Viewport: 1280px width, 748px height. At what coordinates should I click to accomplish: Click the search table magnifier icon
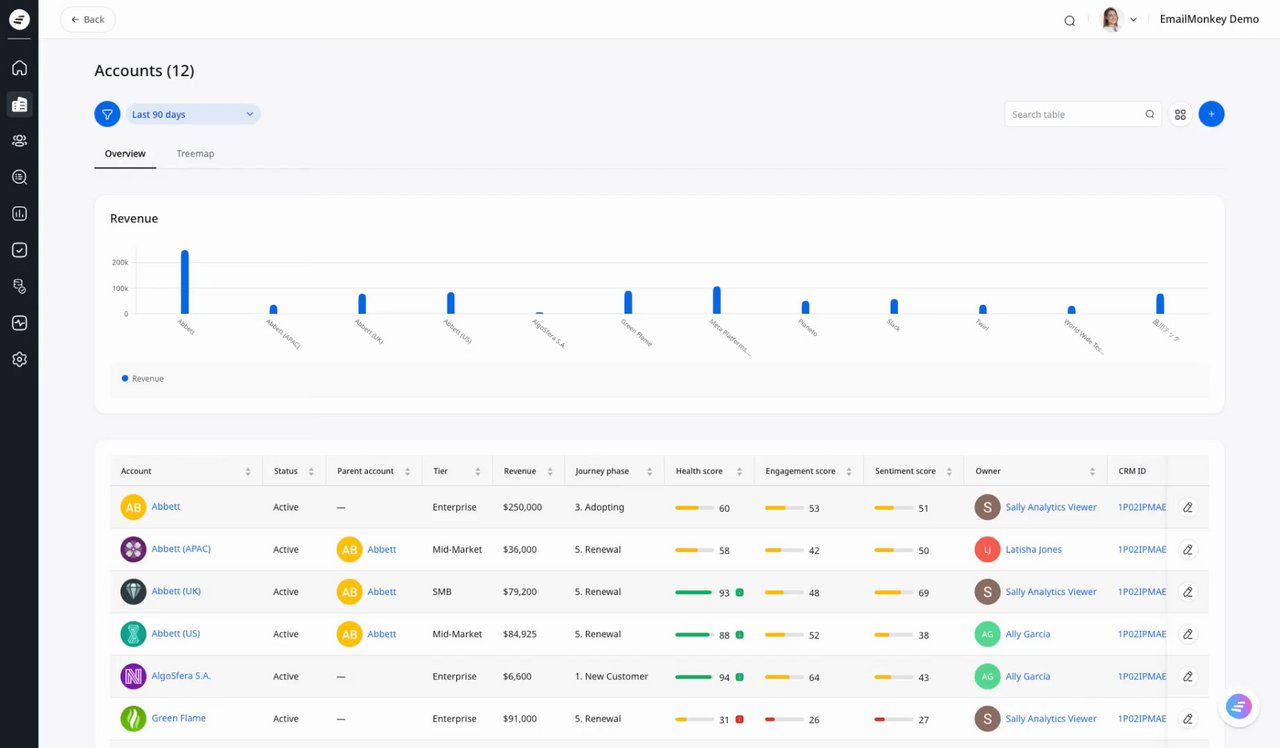[x=1150, y=114]
